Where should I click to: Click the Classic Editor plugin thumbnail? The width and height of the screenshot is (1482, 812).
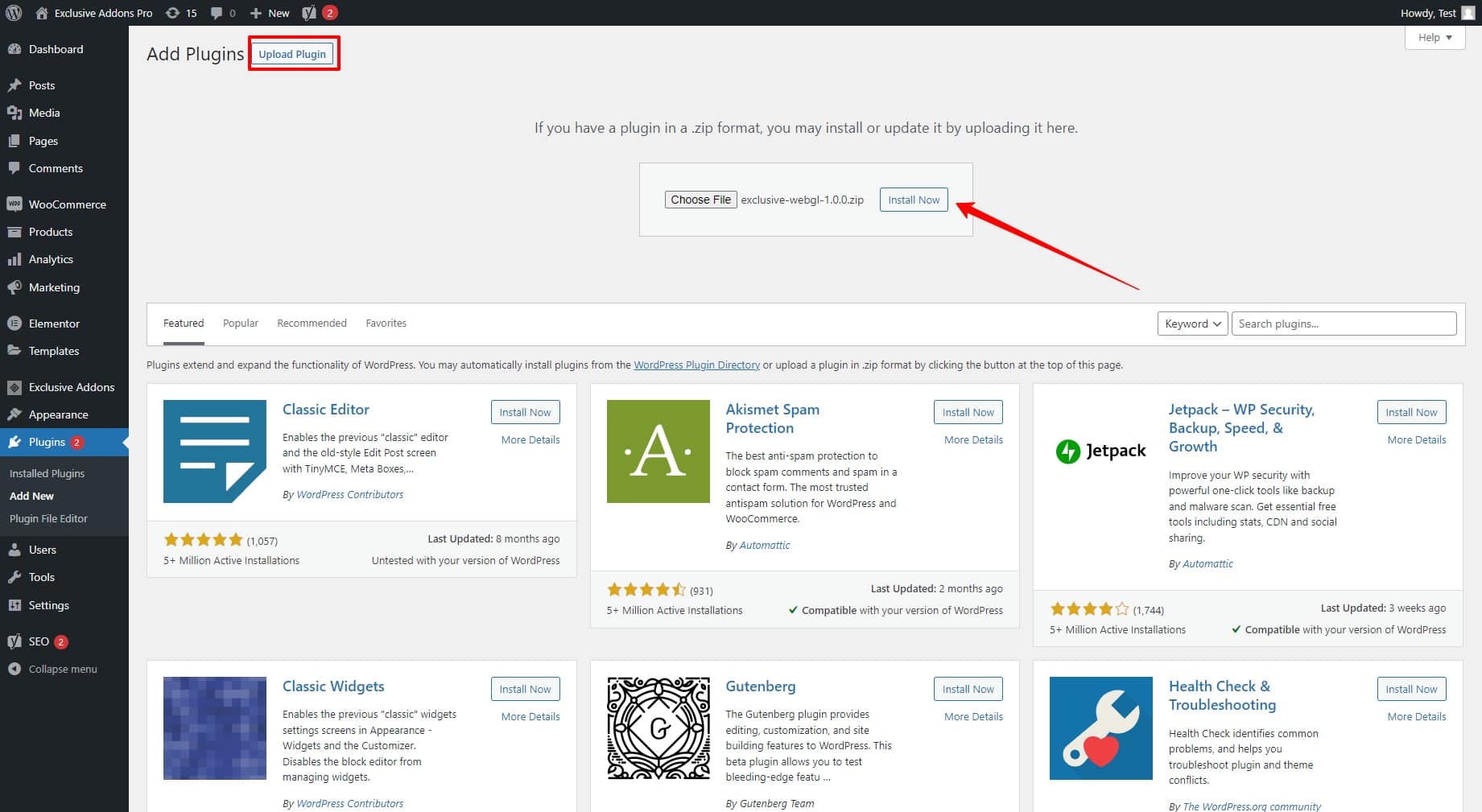pyautogui.click(x=215, y=451)
